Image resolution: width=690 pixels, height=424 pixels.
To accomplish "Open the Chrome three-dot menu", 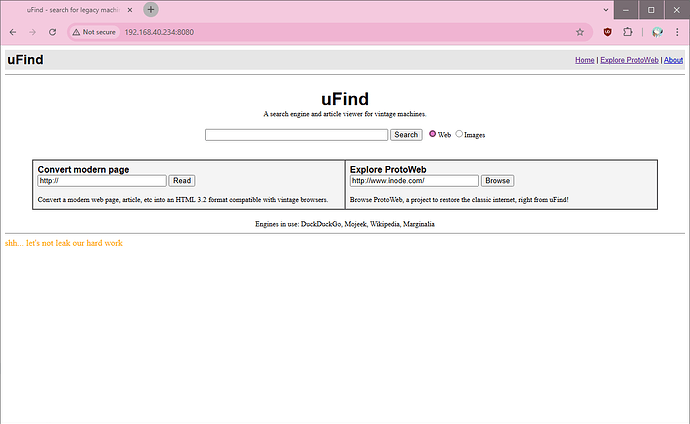I will tap(677, 32).
